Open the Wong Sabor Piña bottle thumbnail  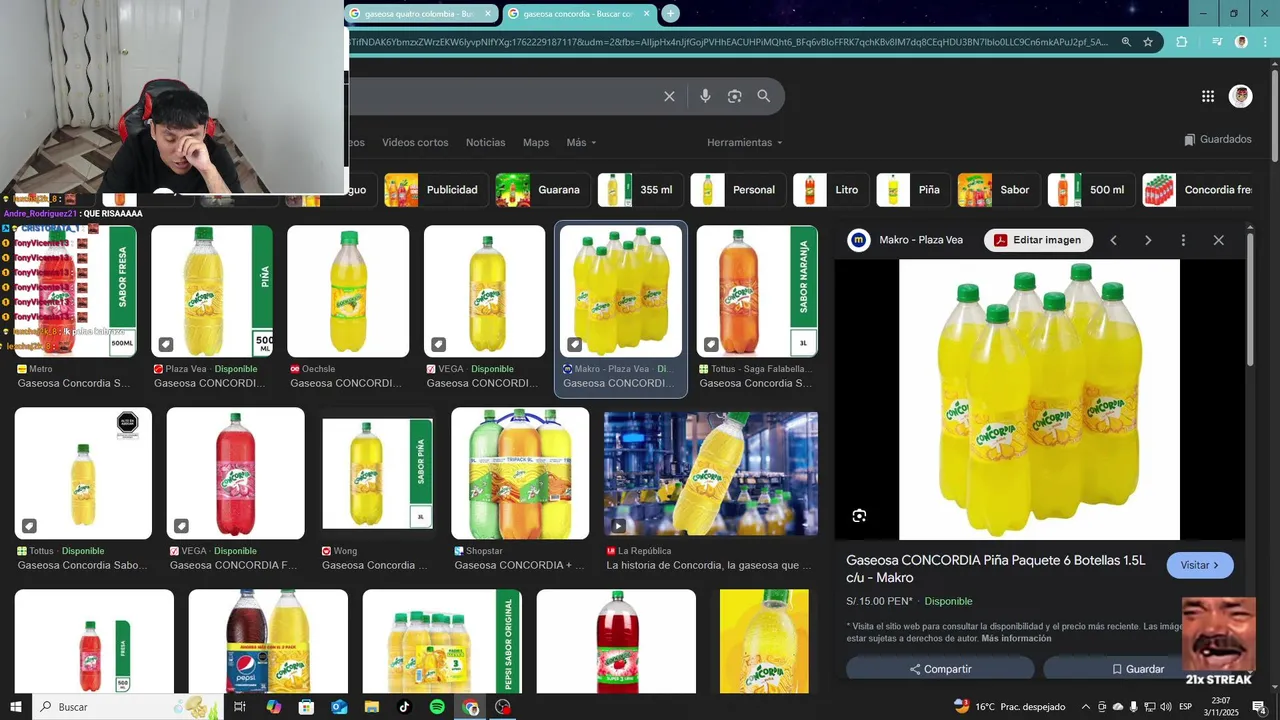pos(378,473)
